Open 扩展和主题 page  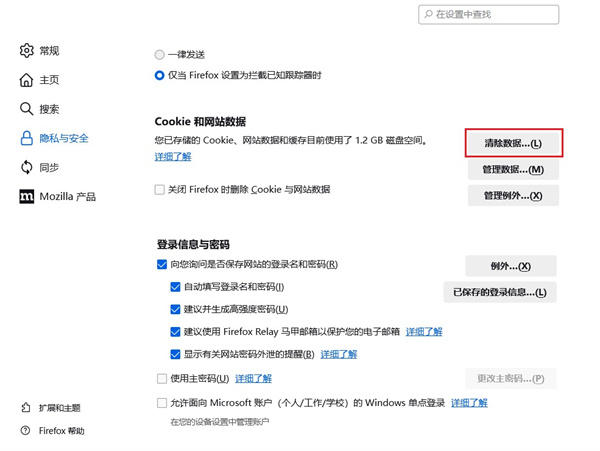60,408
